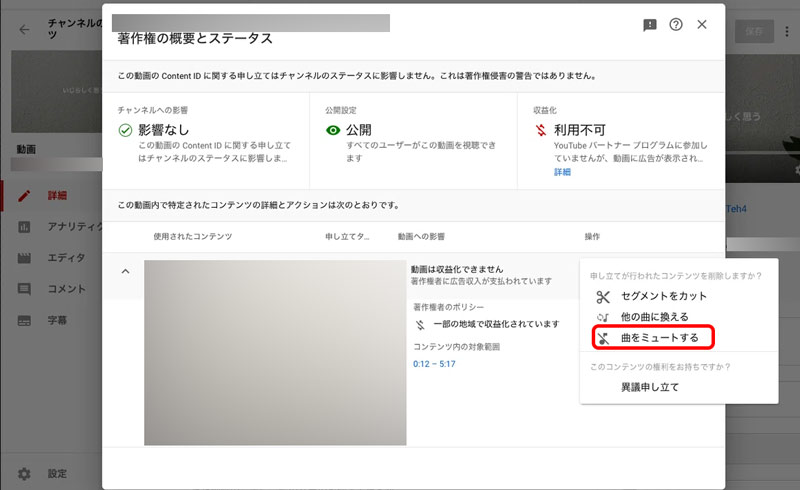Open help with the question mark icon
800x490 pixels.
pyautogui.click(x=676, y=24)
